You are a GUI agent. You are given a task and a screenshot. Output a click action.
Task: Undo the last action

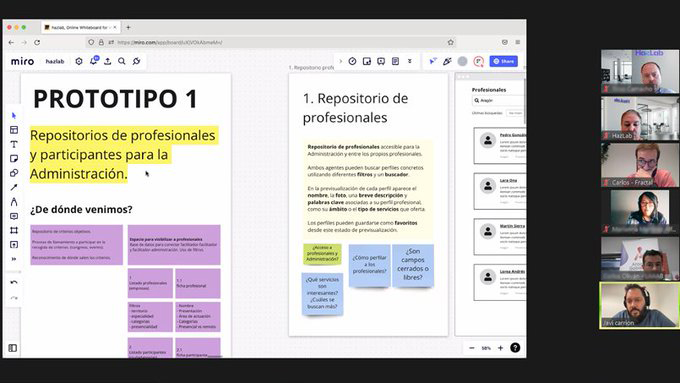14,282
